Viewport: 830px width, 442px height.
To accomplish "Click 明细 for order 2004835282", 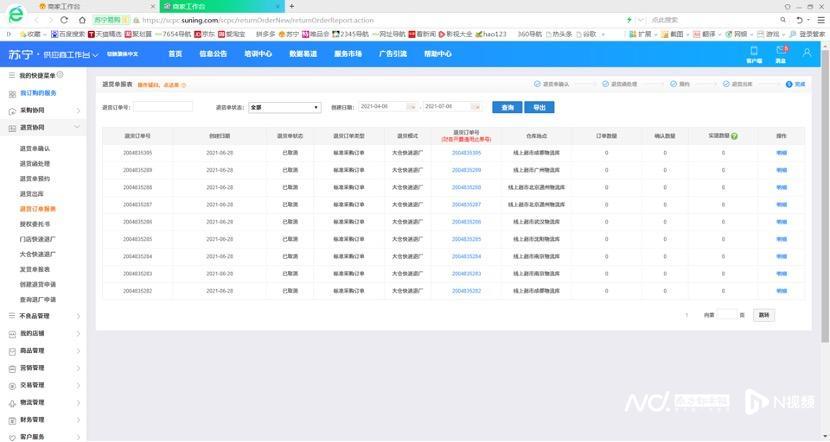I will click(x=781, y=290).
